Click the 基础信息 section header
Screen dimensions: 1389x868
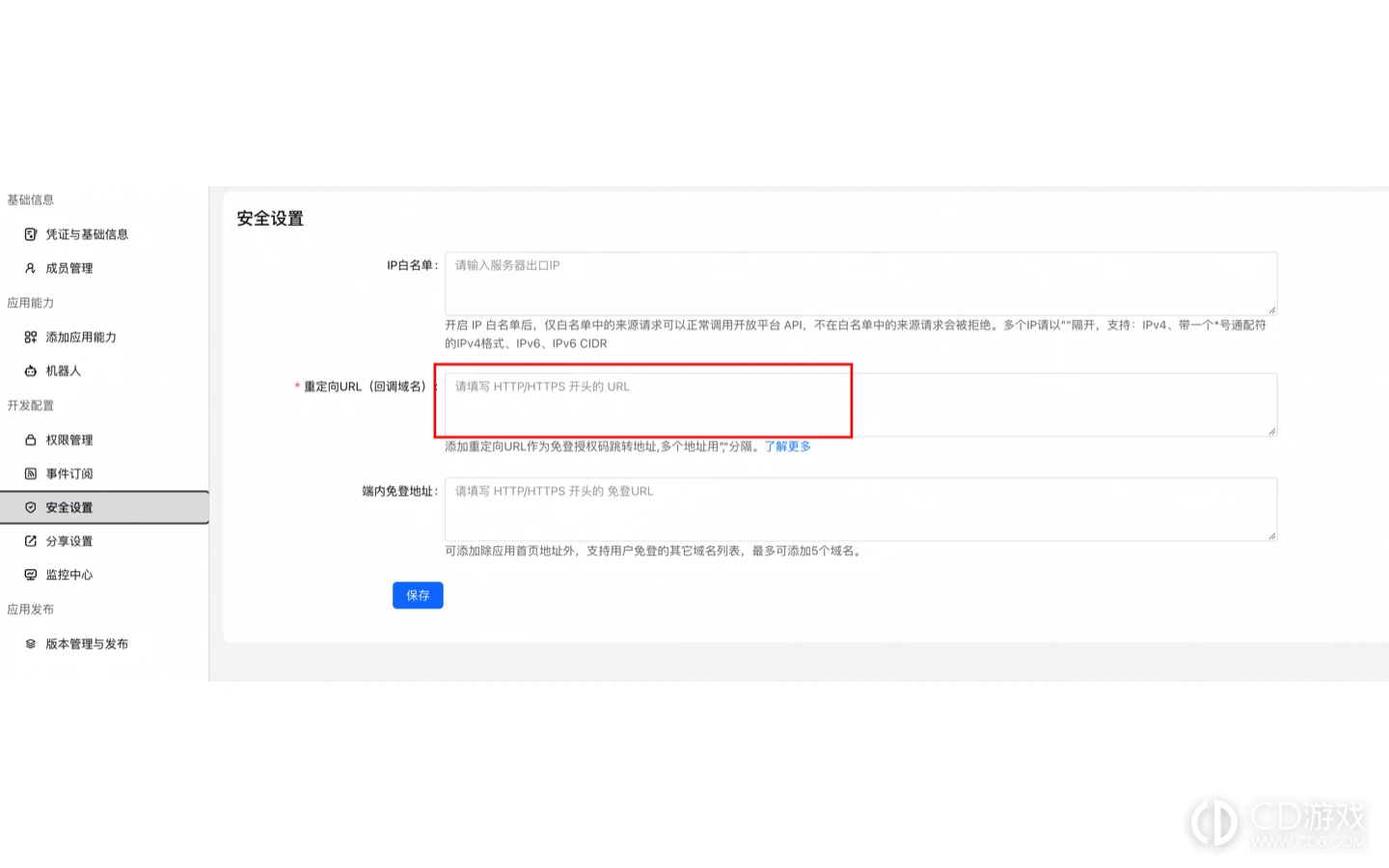[x=31, y=200]
